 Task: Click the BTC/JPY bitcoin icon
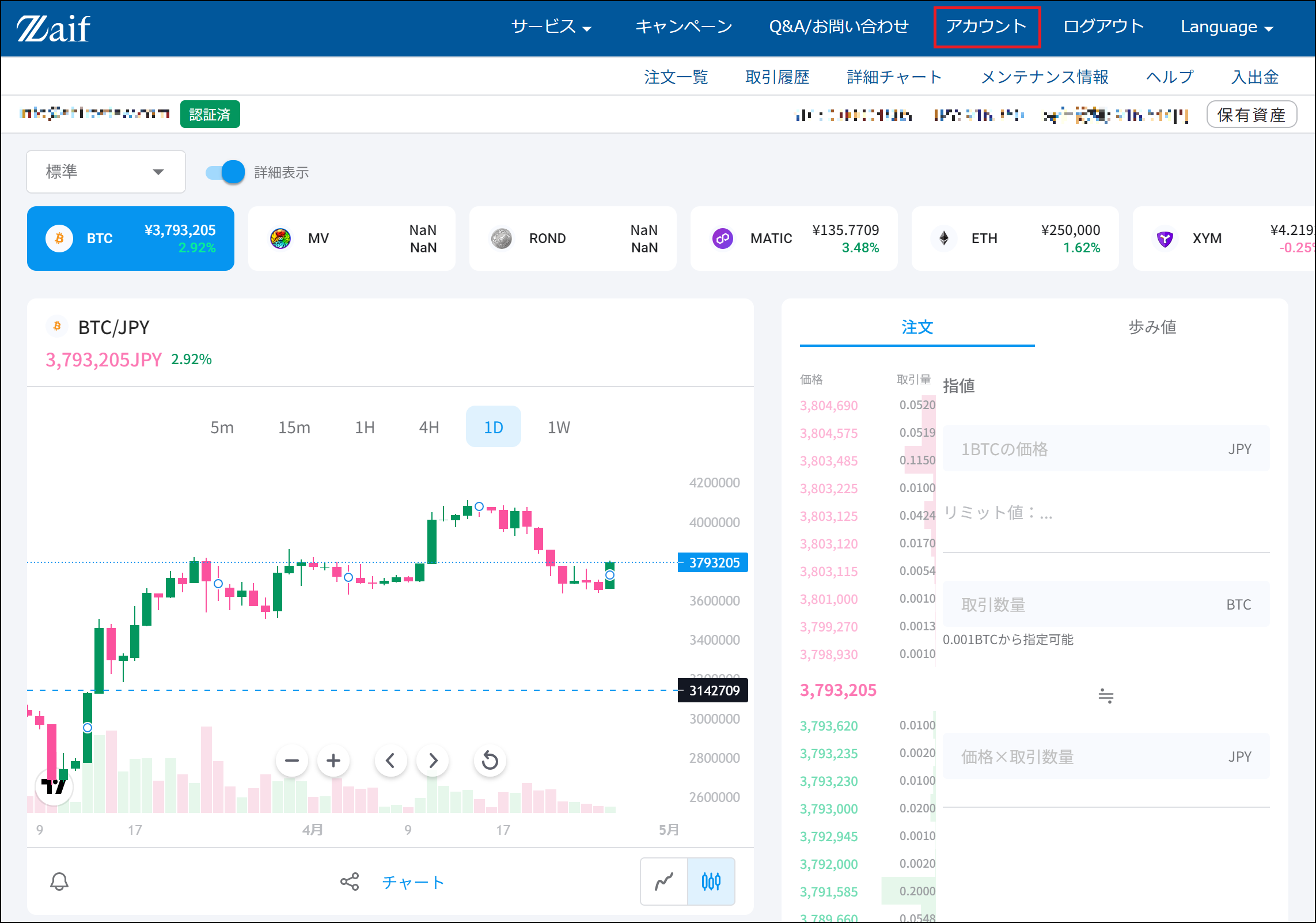point(57,327)
